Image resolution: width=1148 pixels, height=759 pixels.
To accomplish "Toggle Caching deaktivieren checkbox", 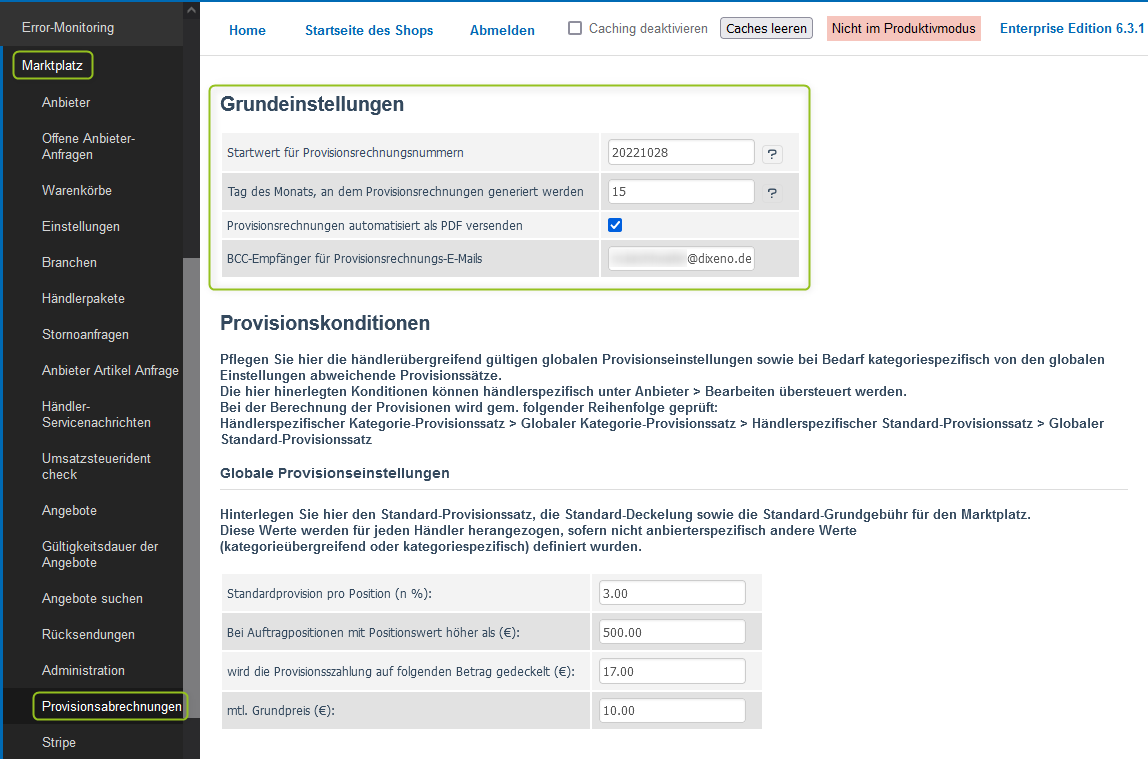I will pyautogui.click(x=575, y=29).
